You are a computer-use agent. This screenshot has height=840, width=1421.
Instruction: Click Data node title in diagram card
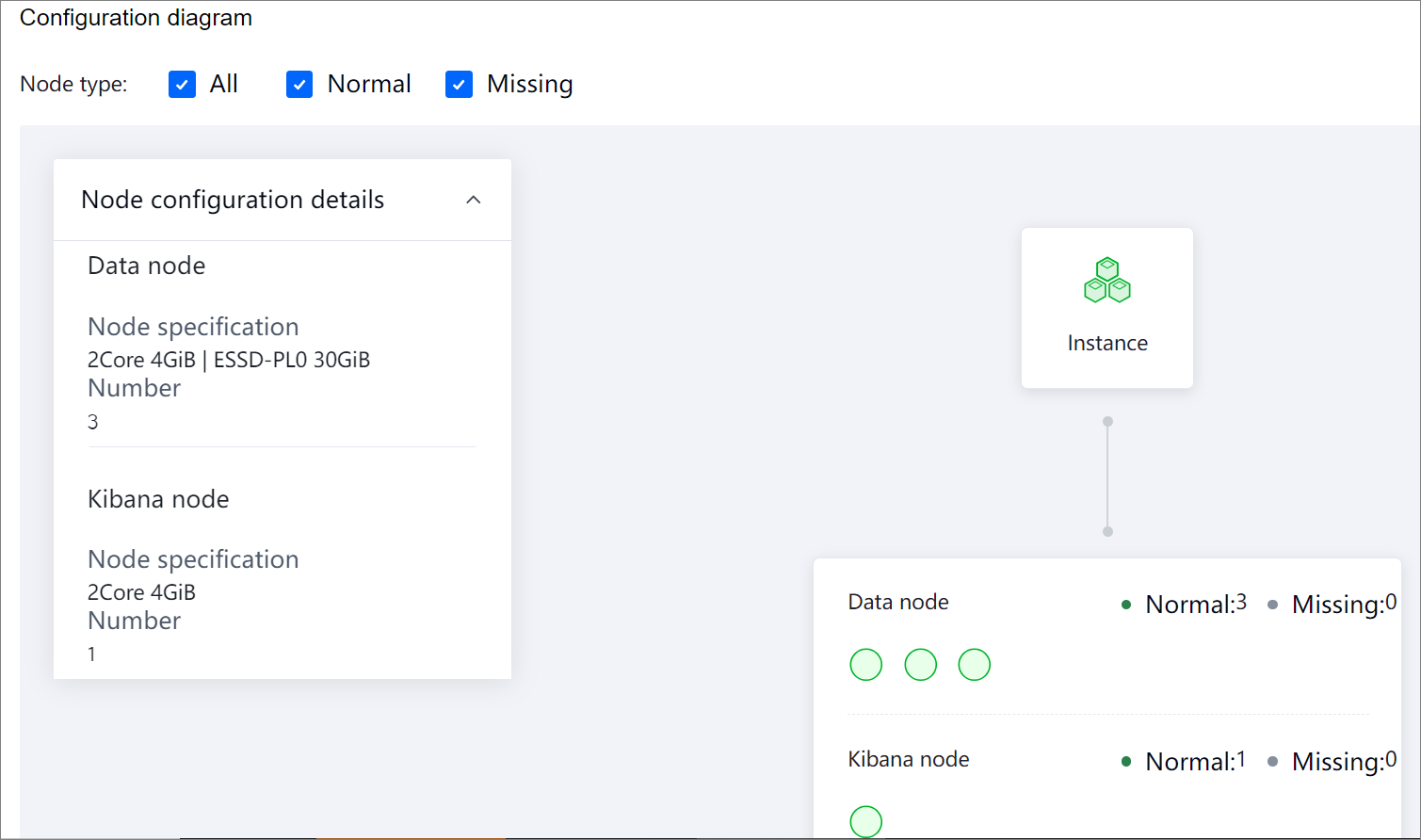[898, 603]
